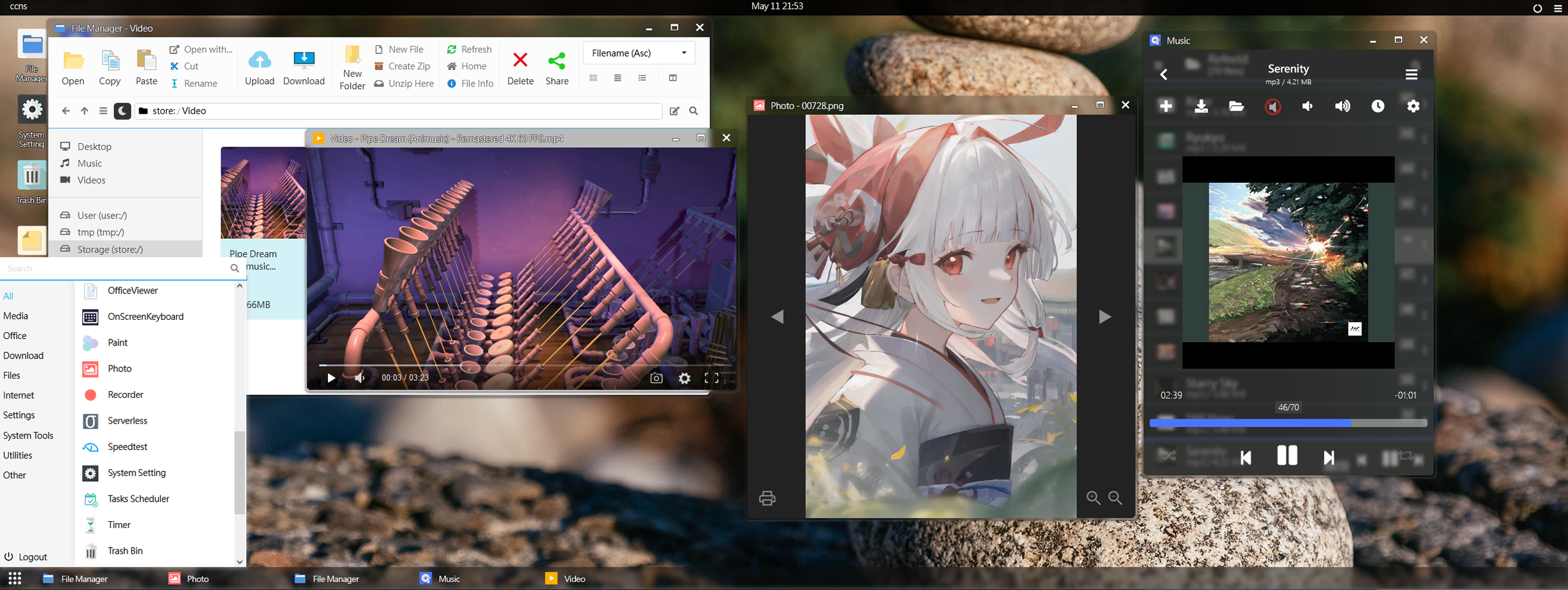Open video player settings gear
The height and width of the screenshot is (590, 1568).
tap(684, 378)
